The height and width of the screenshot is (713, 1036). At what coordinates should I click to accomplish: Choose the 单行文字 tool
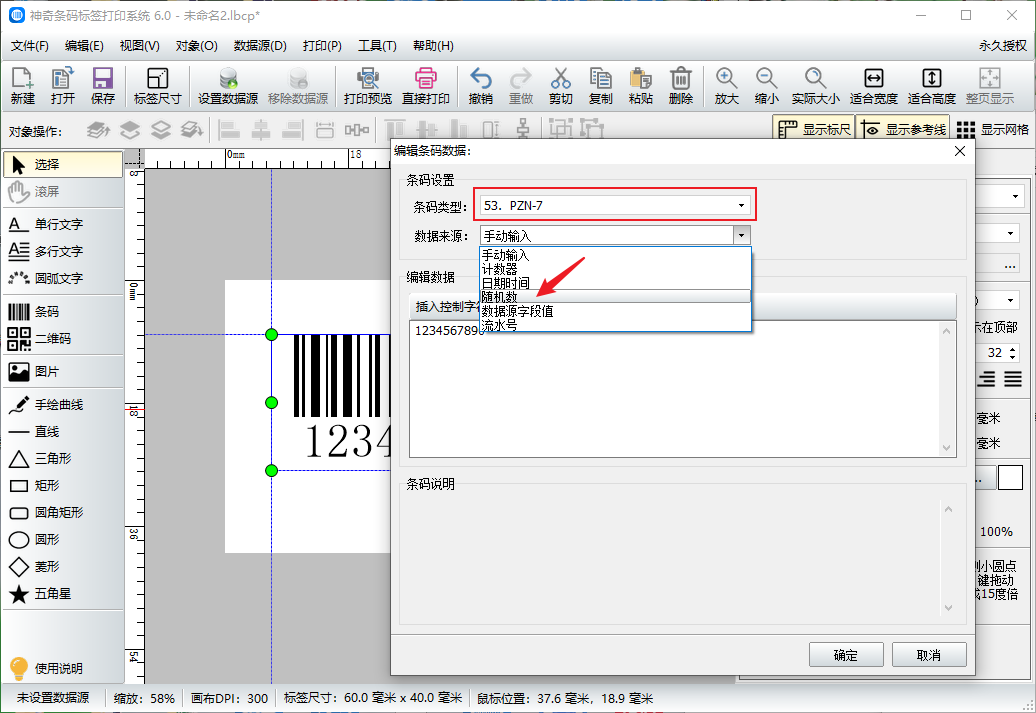63,225
